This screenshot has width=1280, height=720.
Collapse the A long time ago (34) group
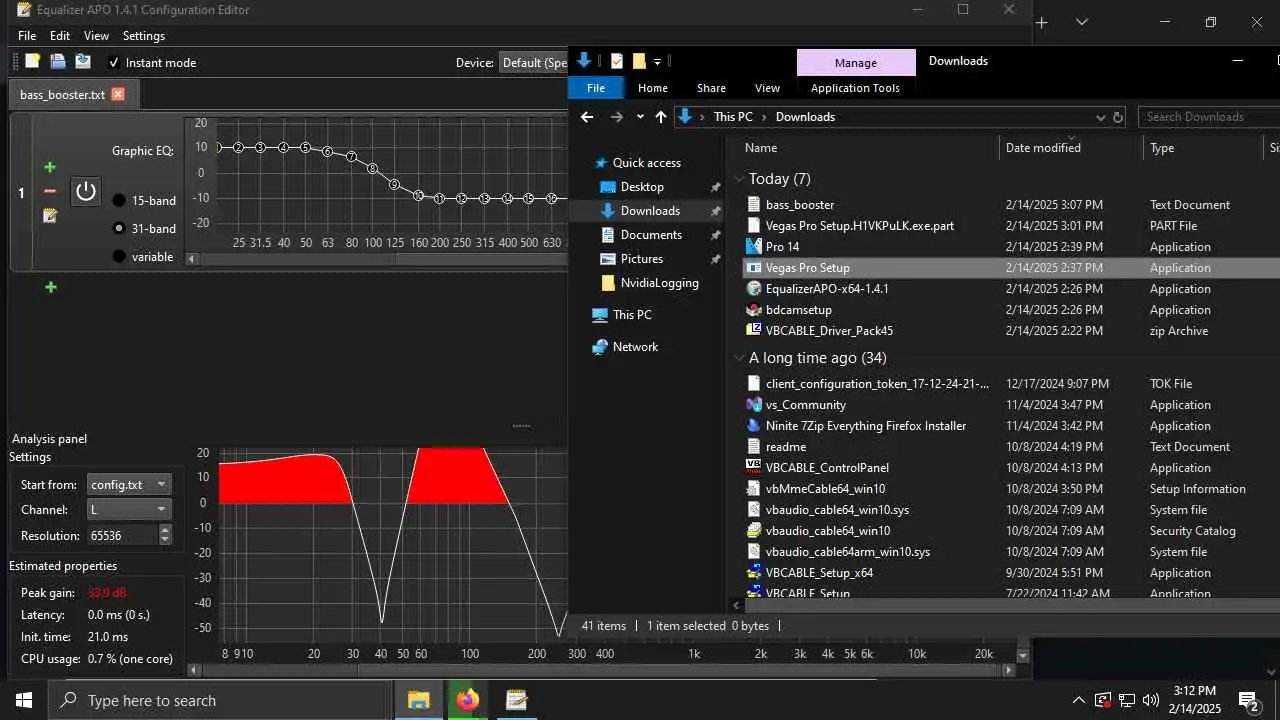click(x=740, y=358)
